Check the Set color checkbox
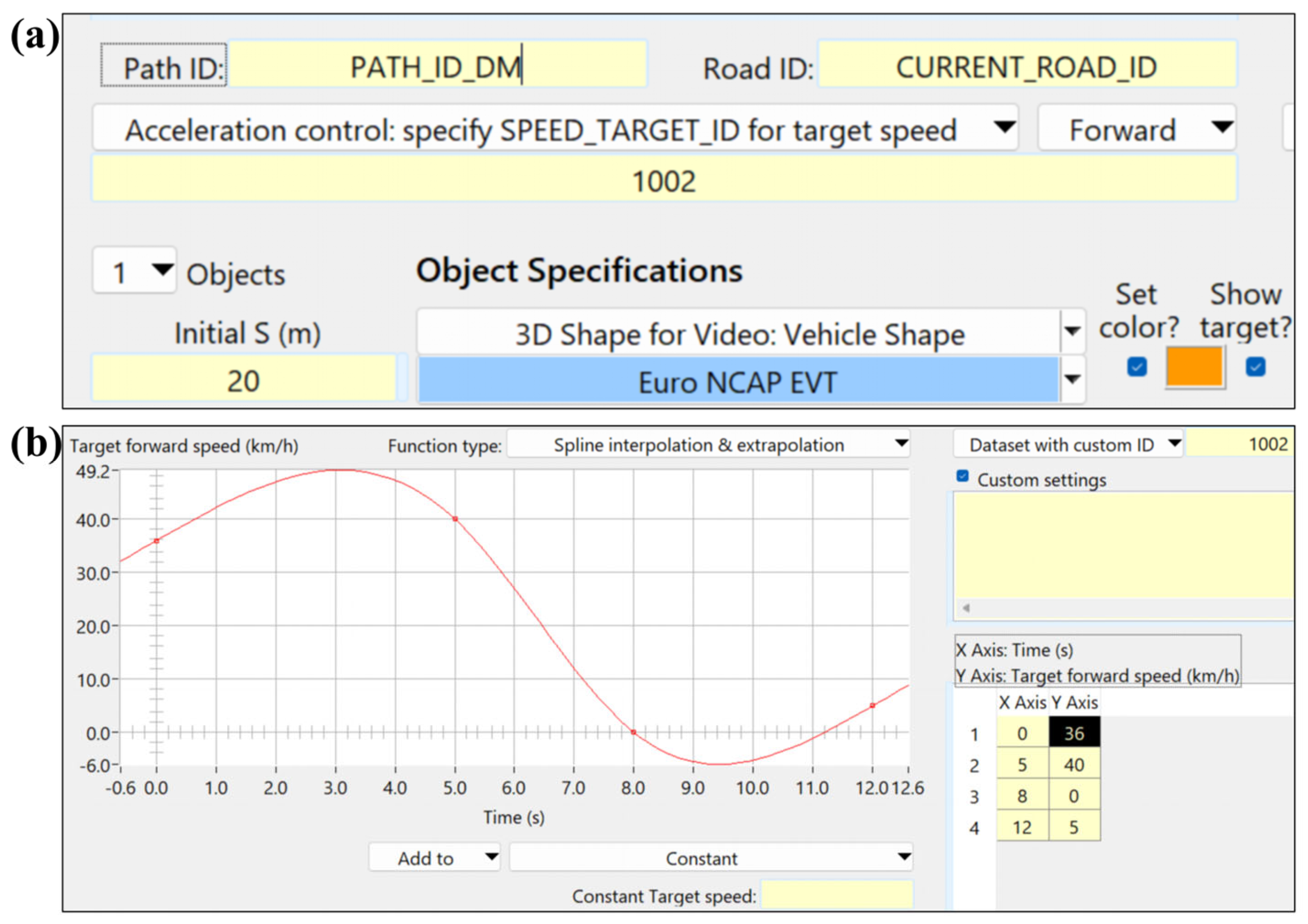The height and width of the screenshot is (924, 1308). pyautogui.click(x=1137, y=366)
